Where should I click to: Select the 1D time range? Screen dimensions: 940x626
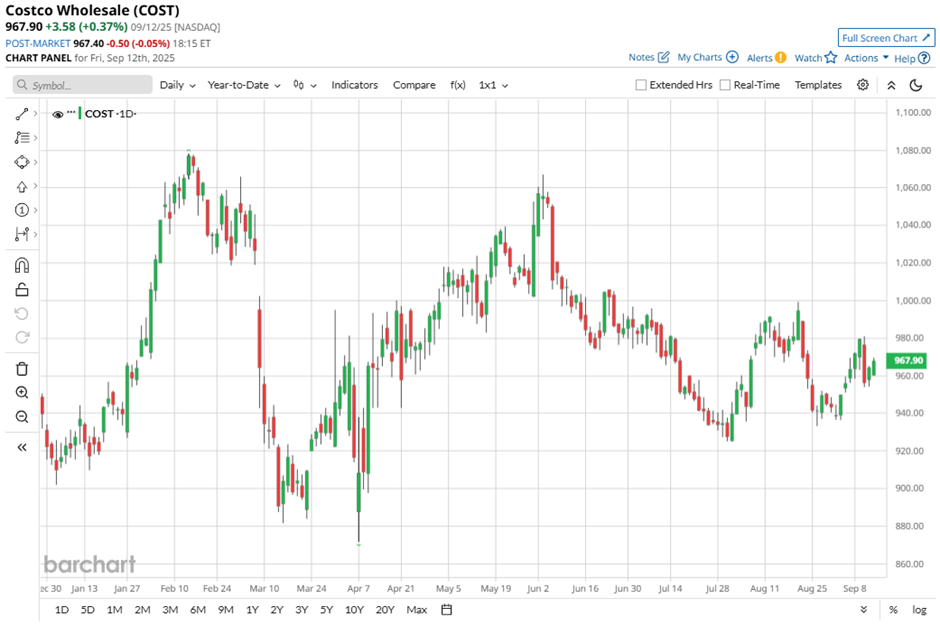[x=62, y=610]
